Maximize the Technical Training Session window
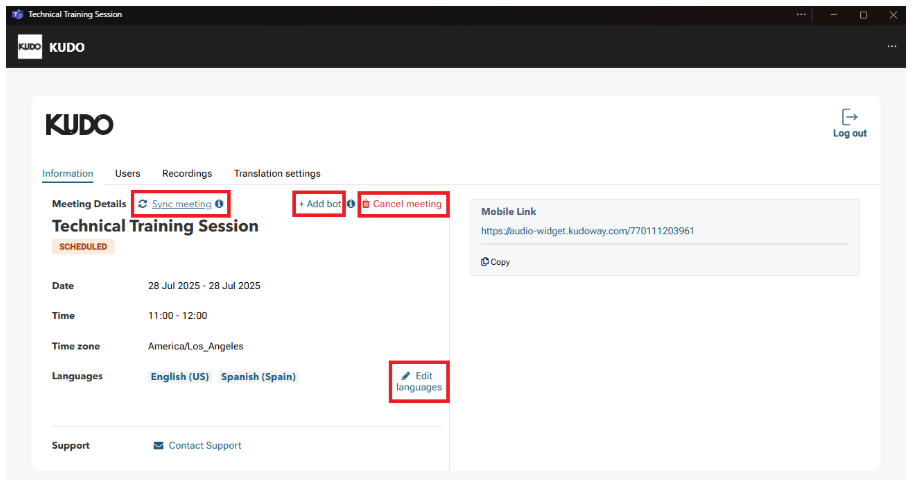The width and height of the screenshot is (914, 480). tap(863, 15)
